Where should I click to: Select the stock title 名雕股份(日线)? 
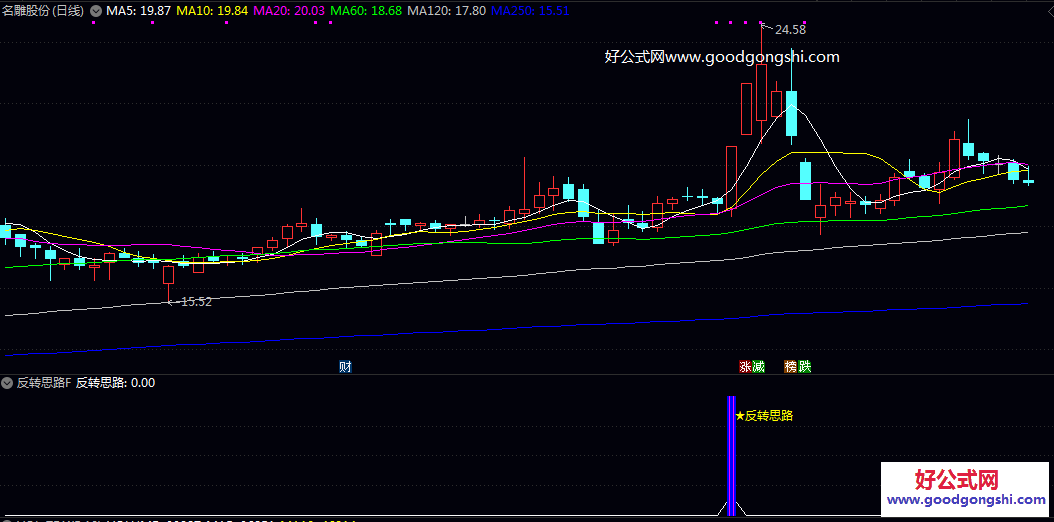[44, 11]
